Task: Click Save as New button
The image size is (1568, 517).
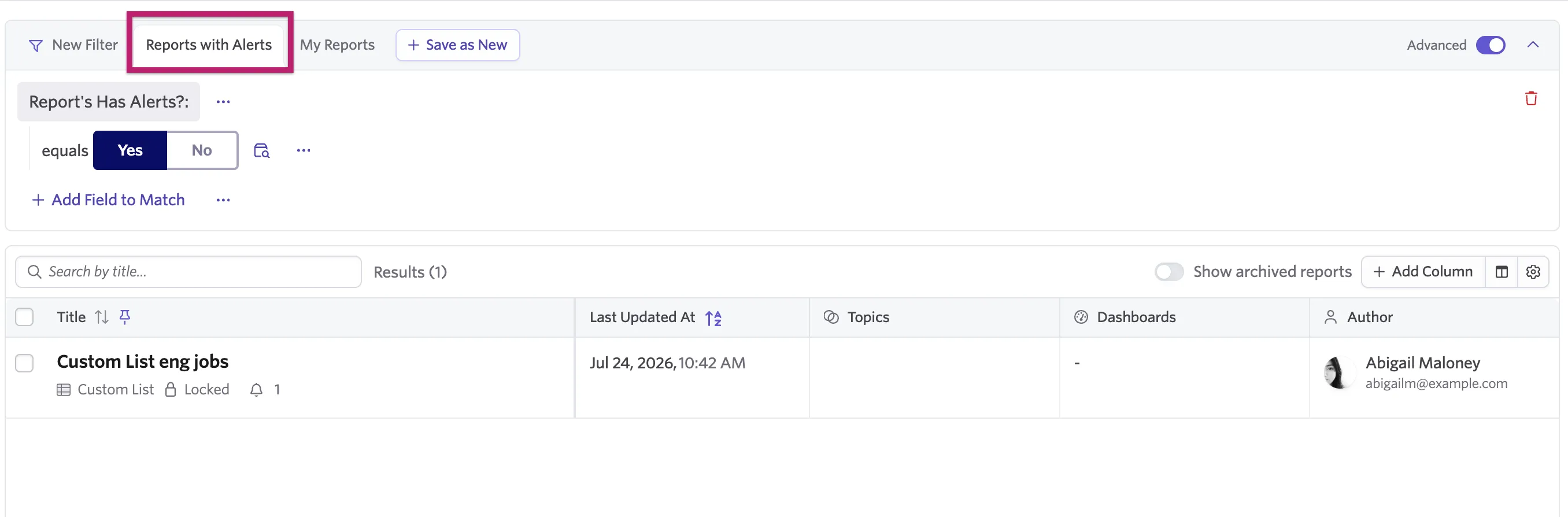Action: (457, 45)
